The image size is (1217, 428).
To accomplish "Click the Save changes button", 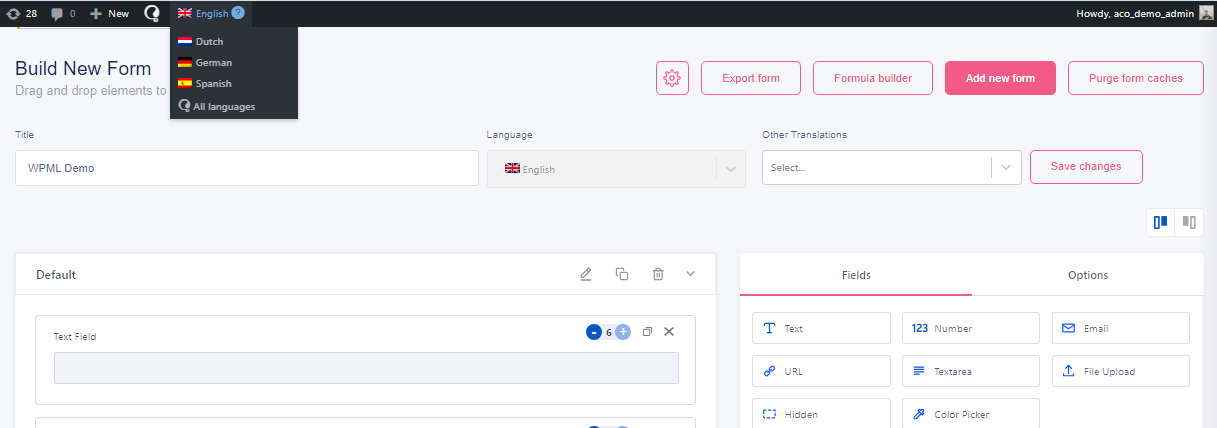I will coord(1086,167).
